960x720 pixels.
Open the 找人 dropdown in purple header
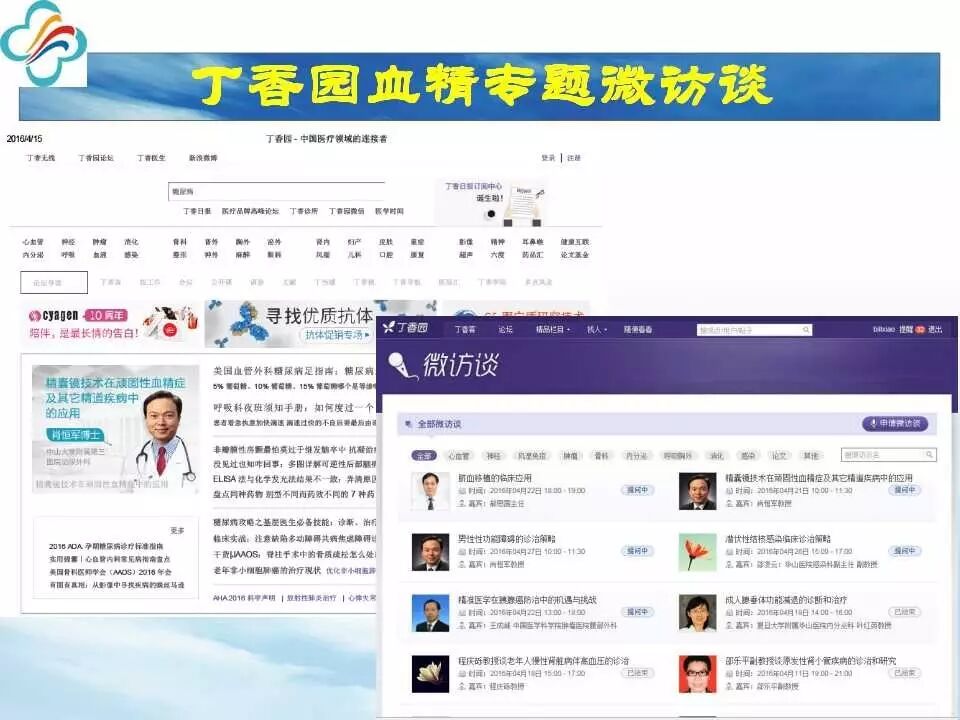596,329
